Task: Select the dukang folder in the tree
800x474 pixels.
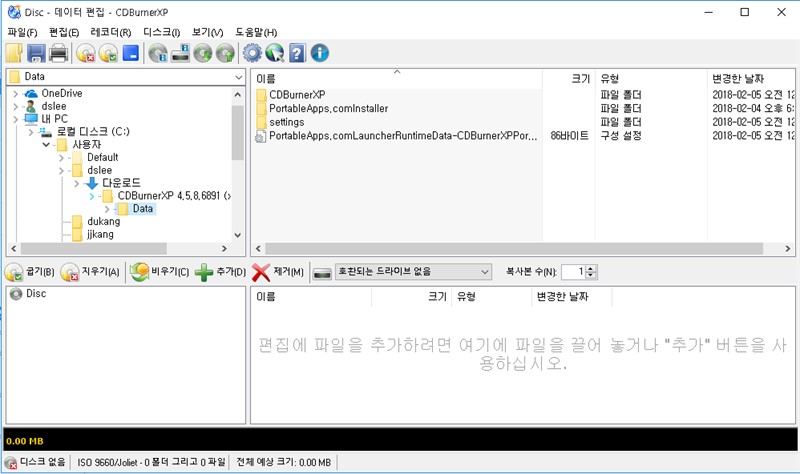Action: coord(104,221)
